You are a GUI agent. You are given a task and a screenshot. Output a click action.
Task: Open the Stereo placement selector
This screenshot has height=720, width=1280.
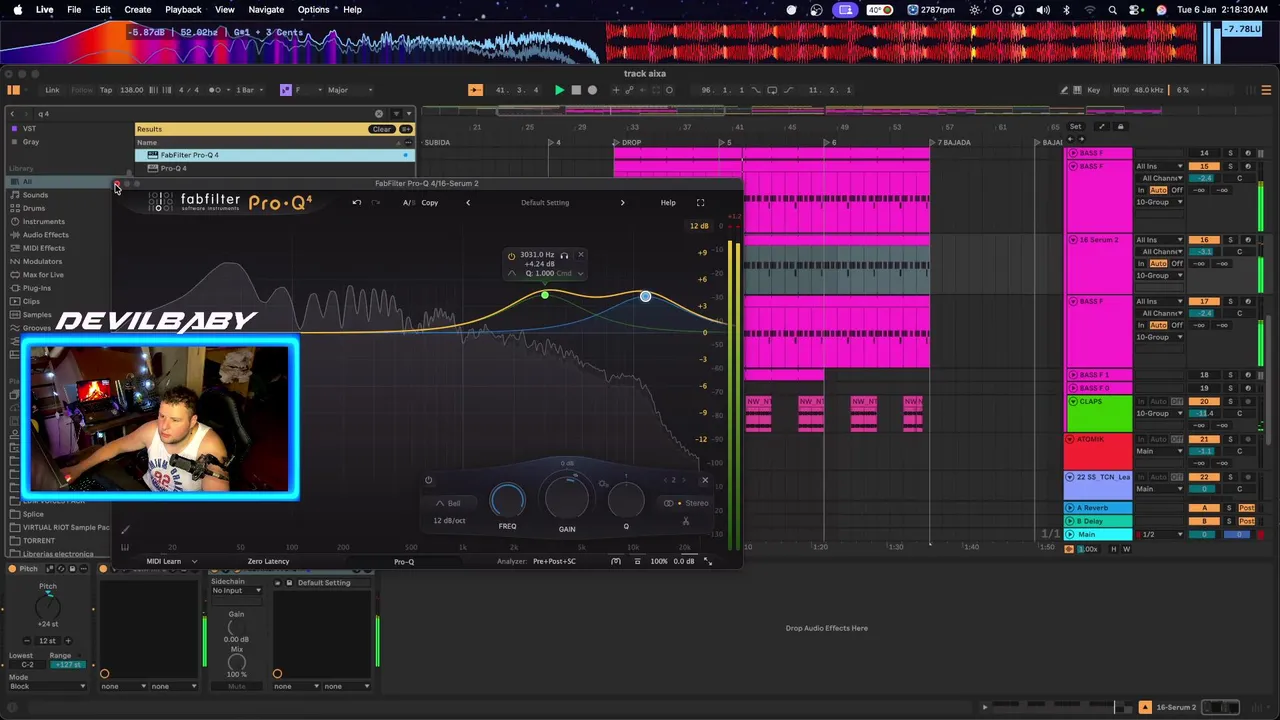(688, 504)
